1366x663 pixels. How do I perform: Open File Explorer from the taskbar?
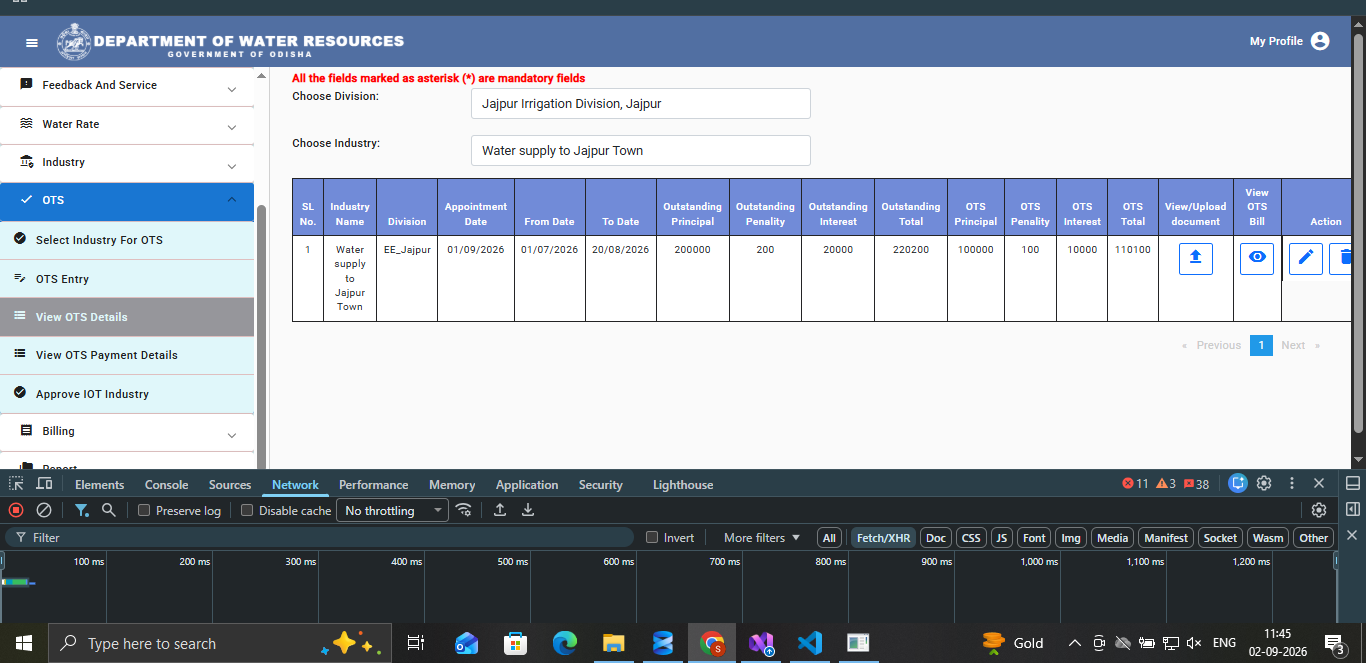tap(614, 643)
